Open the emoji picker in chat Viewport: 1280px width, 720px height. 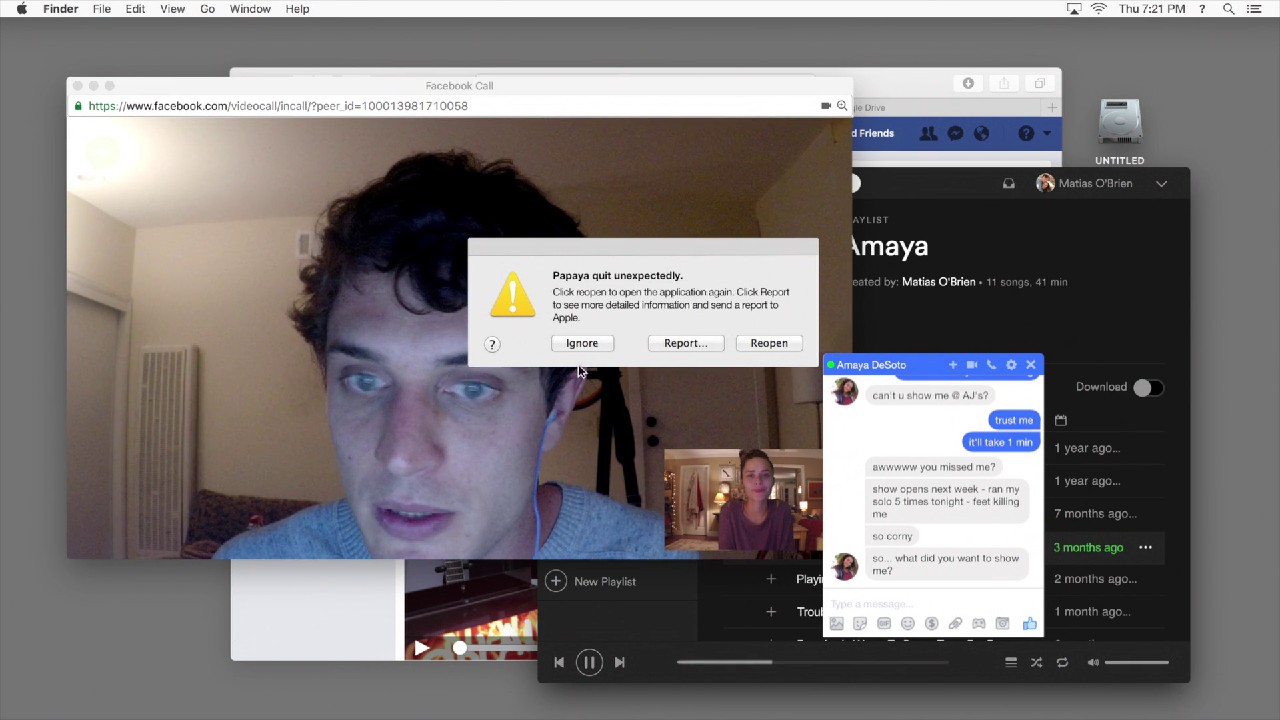(x=908, y=624)
